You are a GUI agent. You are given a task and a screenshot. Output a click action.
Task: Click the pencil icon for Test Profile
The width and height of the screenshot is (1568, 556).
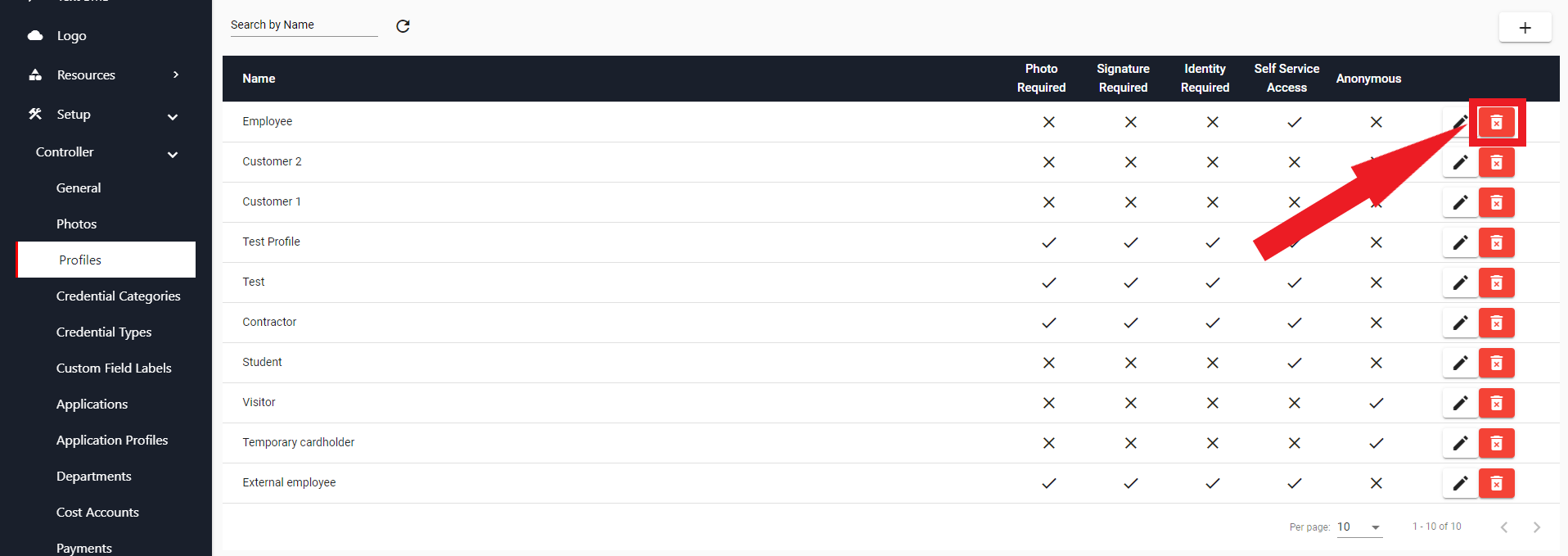point(1460,242)
